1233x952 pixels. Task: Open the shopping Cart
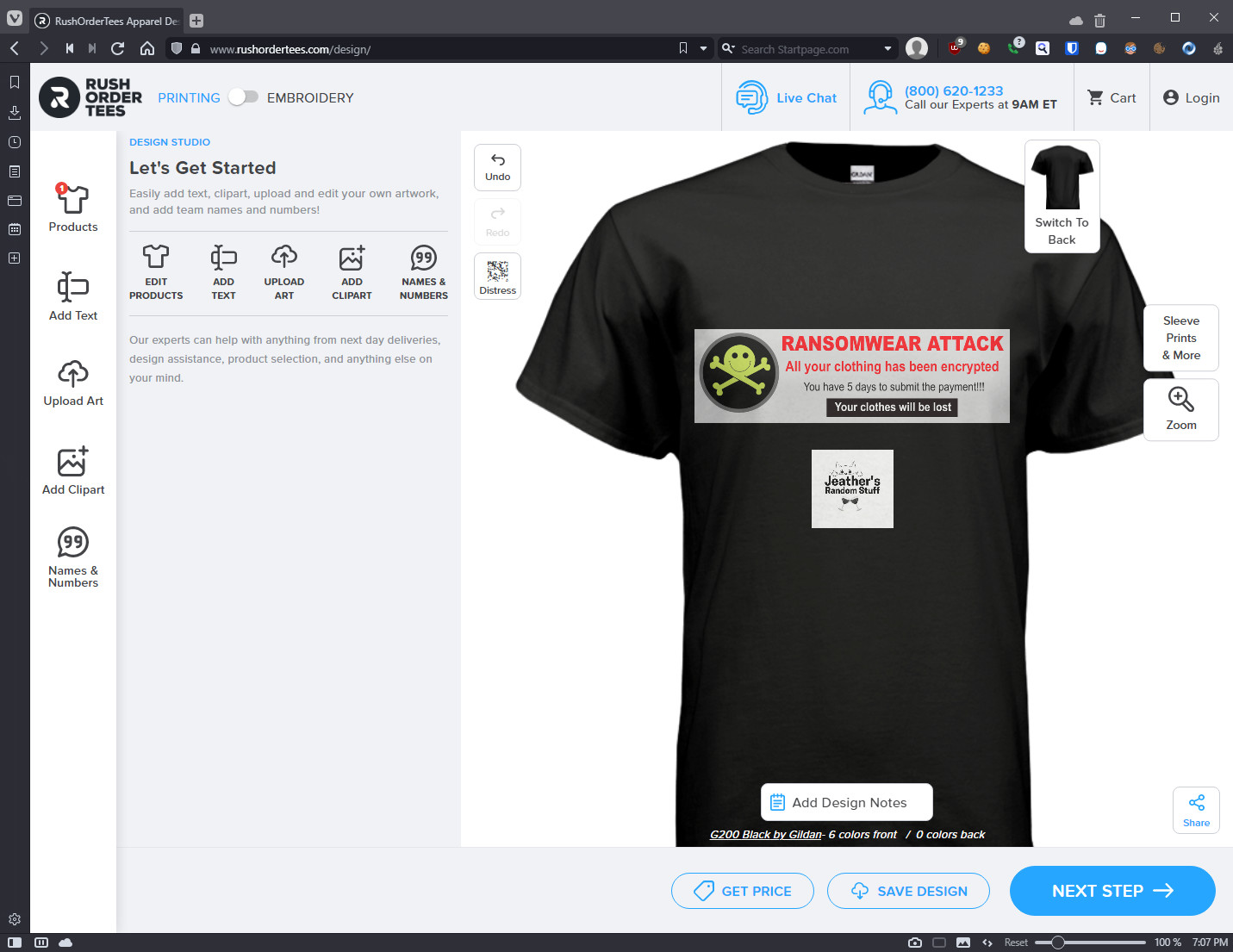point(1112,97)
